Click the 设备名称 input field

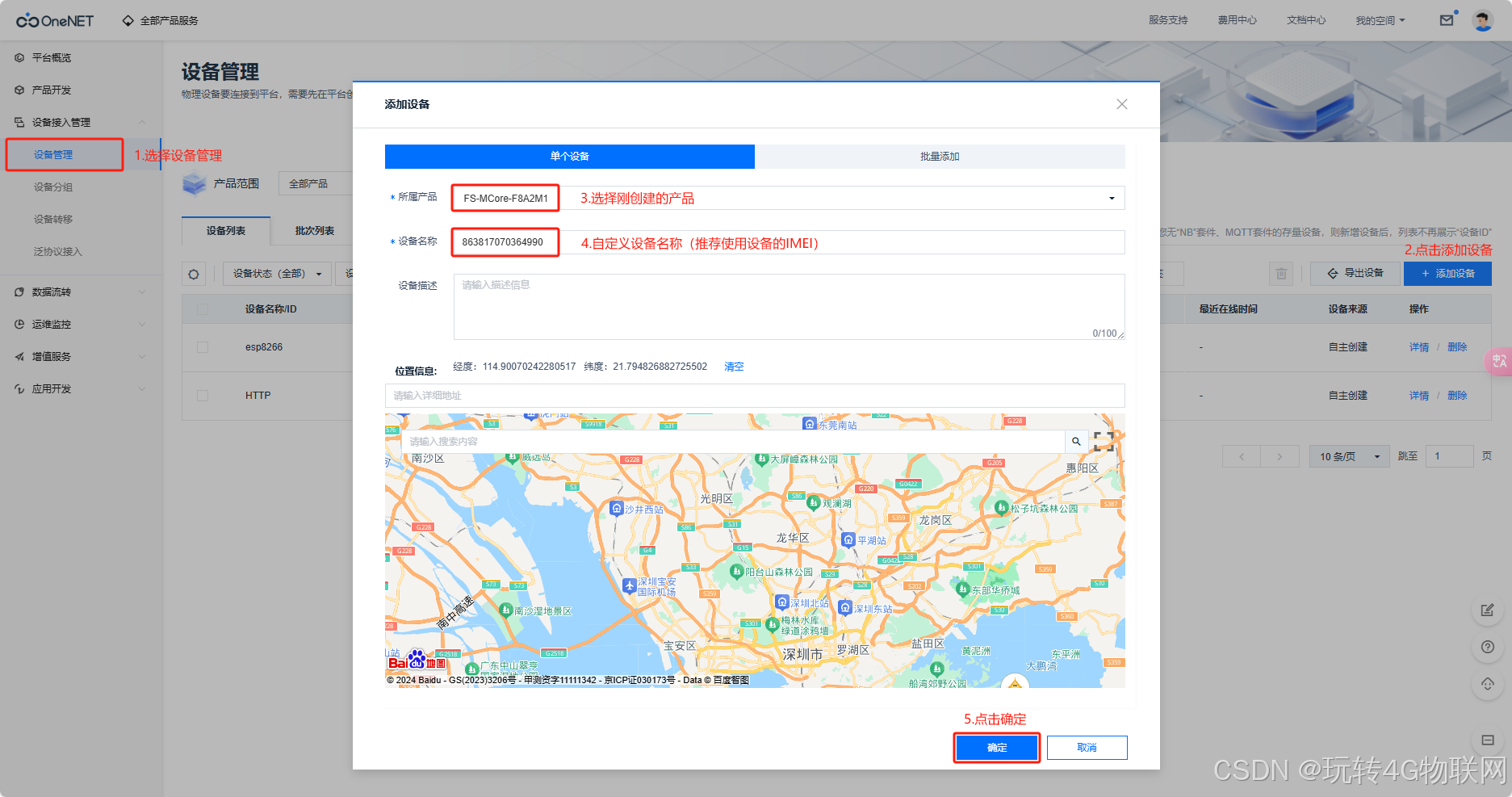(789, 242)
